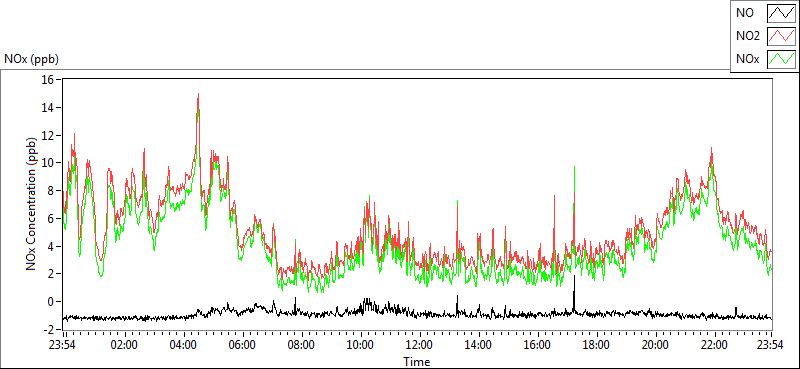Click the NOx green line legend icon

[781, 60]
